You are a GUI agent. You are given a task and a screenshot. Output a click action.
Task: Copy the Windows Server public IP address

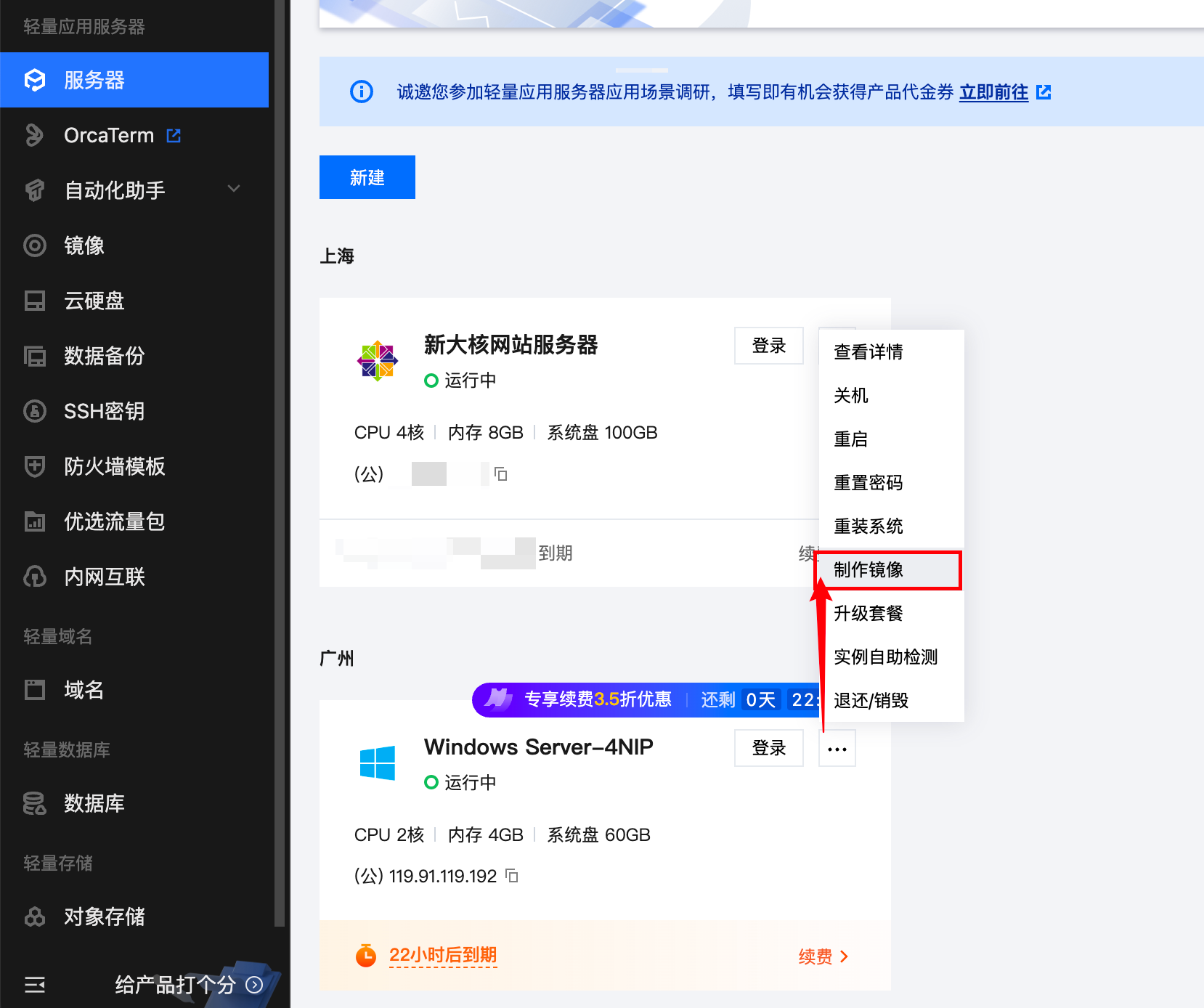pos(512,876)
